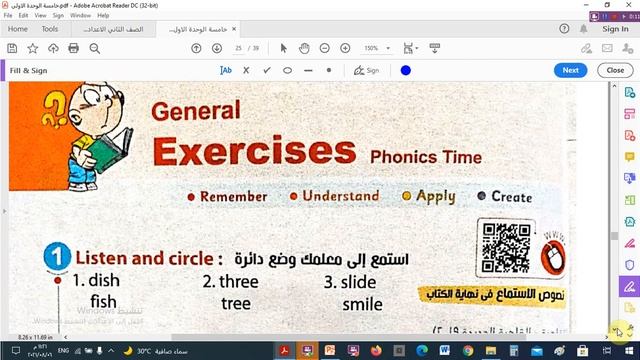640x360 pixels.
Task: Open the Window menu
Action: (x=80, y=15)
